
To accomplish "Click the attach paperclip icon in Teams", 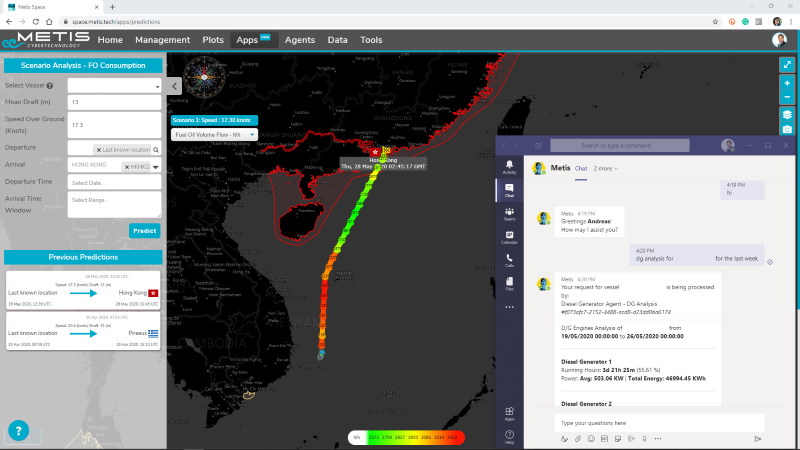I will pyautogui.click(x=578, y=439).
